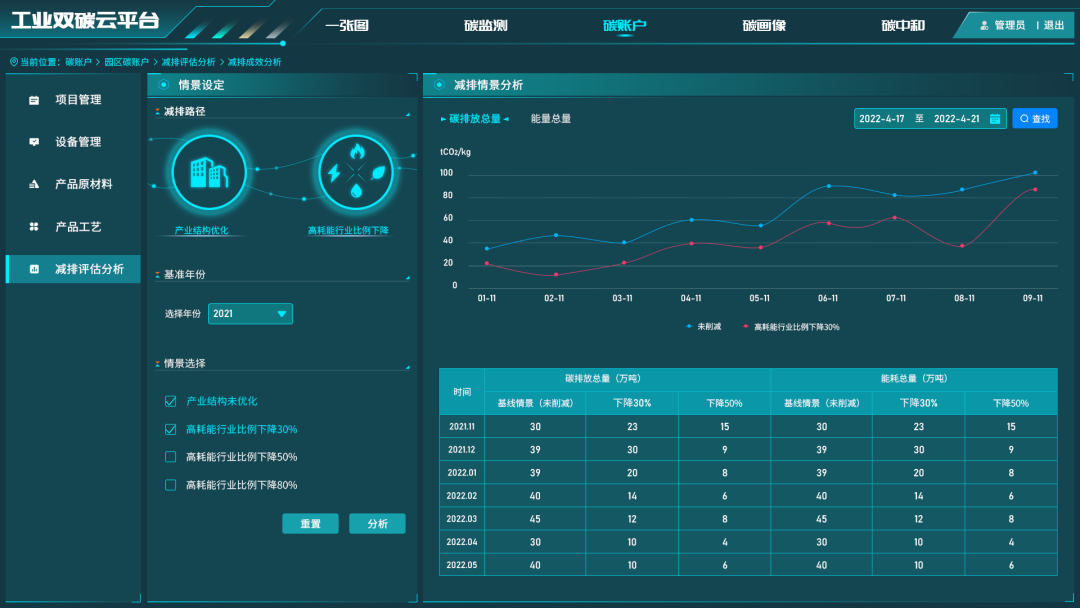Click the 产品原材料 sidebar icon

point(34,184)
